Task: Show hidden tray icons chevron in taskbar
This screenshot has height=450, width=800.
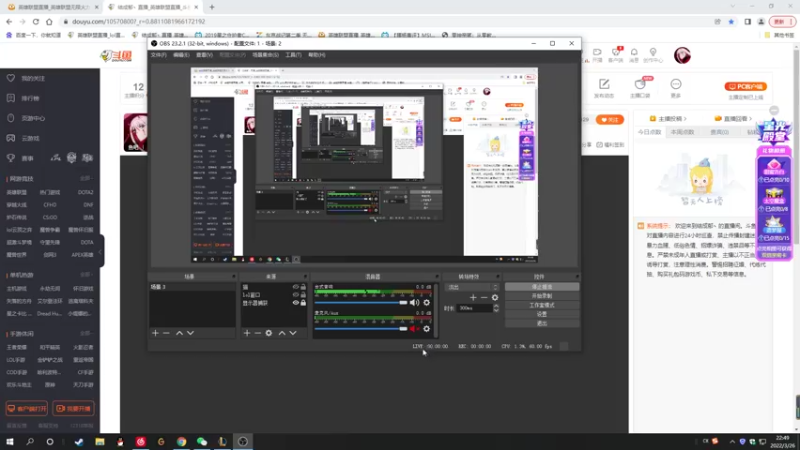Action: pos(732,442)
